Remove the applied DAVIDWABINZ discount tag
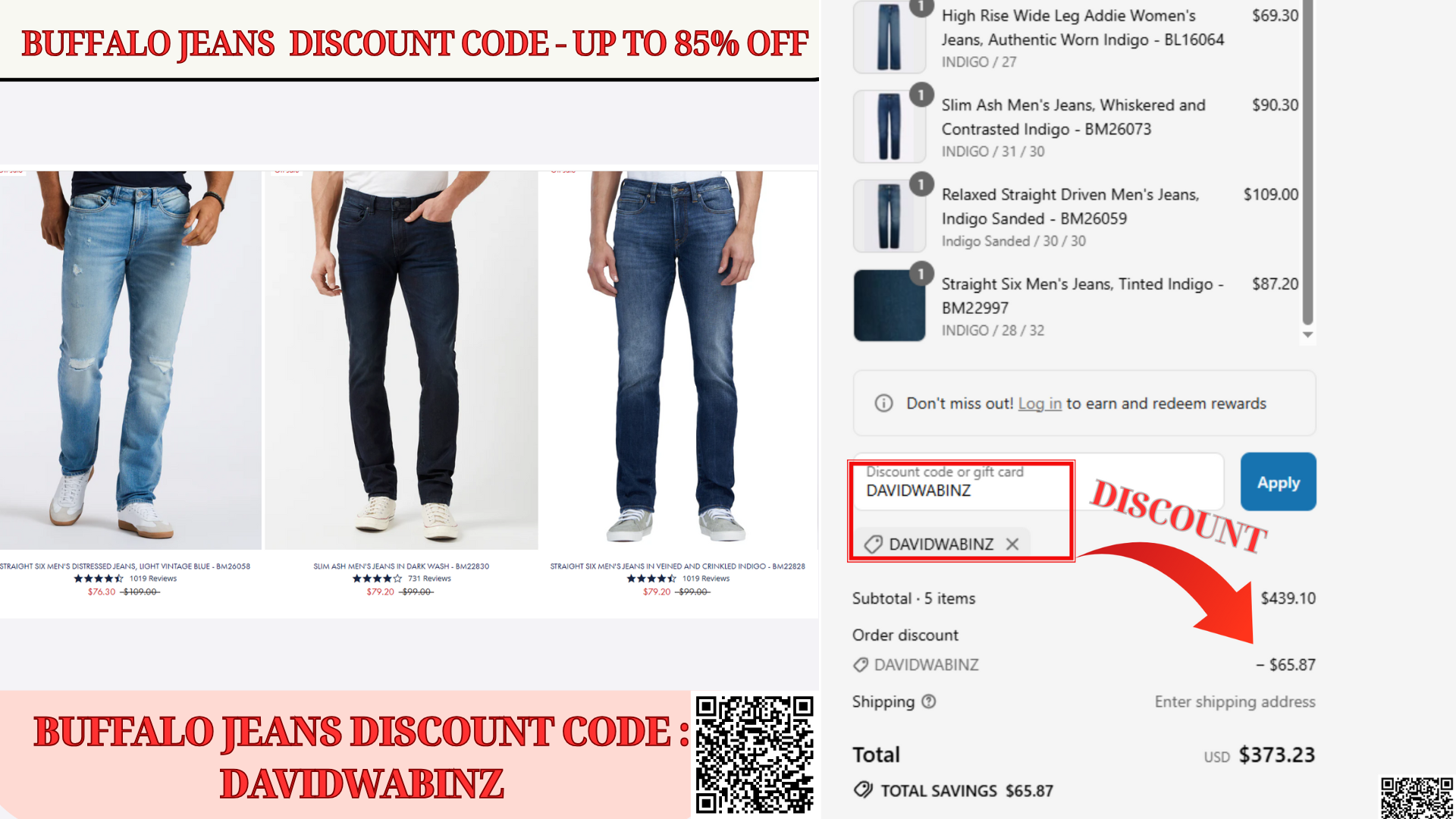 tap(1012, 544)
